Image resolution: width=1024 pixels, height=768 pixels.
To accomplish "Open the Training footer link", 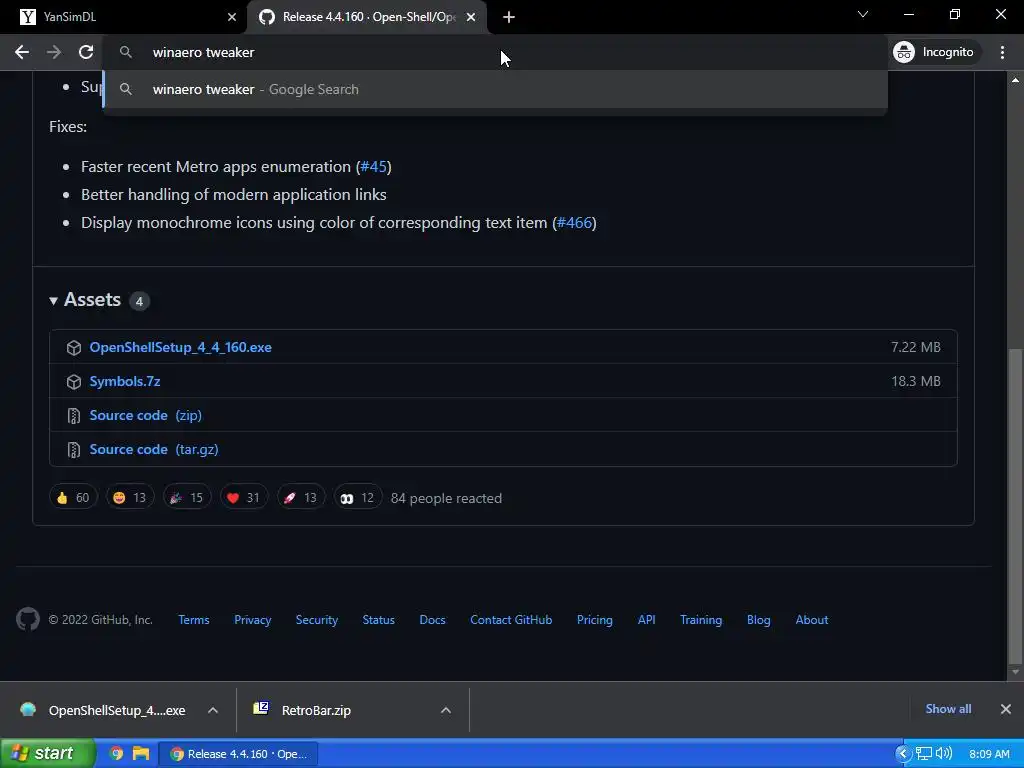I will (x=701, y=620).
